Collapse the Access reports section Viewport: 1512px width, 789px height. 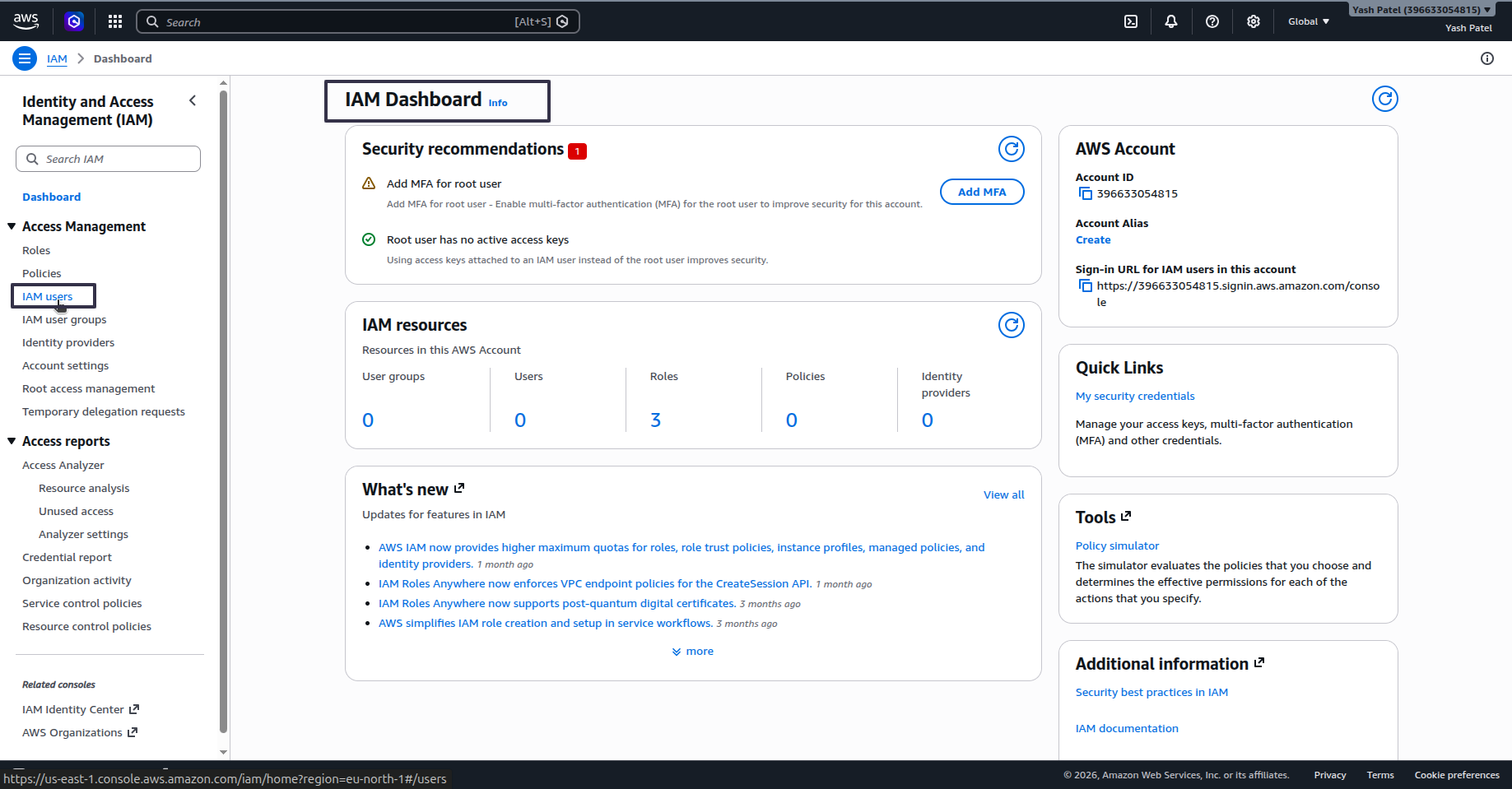(12, 441)
